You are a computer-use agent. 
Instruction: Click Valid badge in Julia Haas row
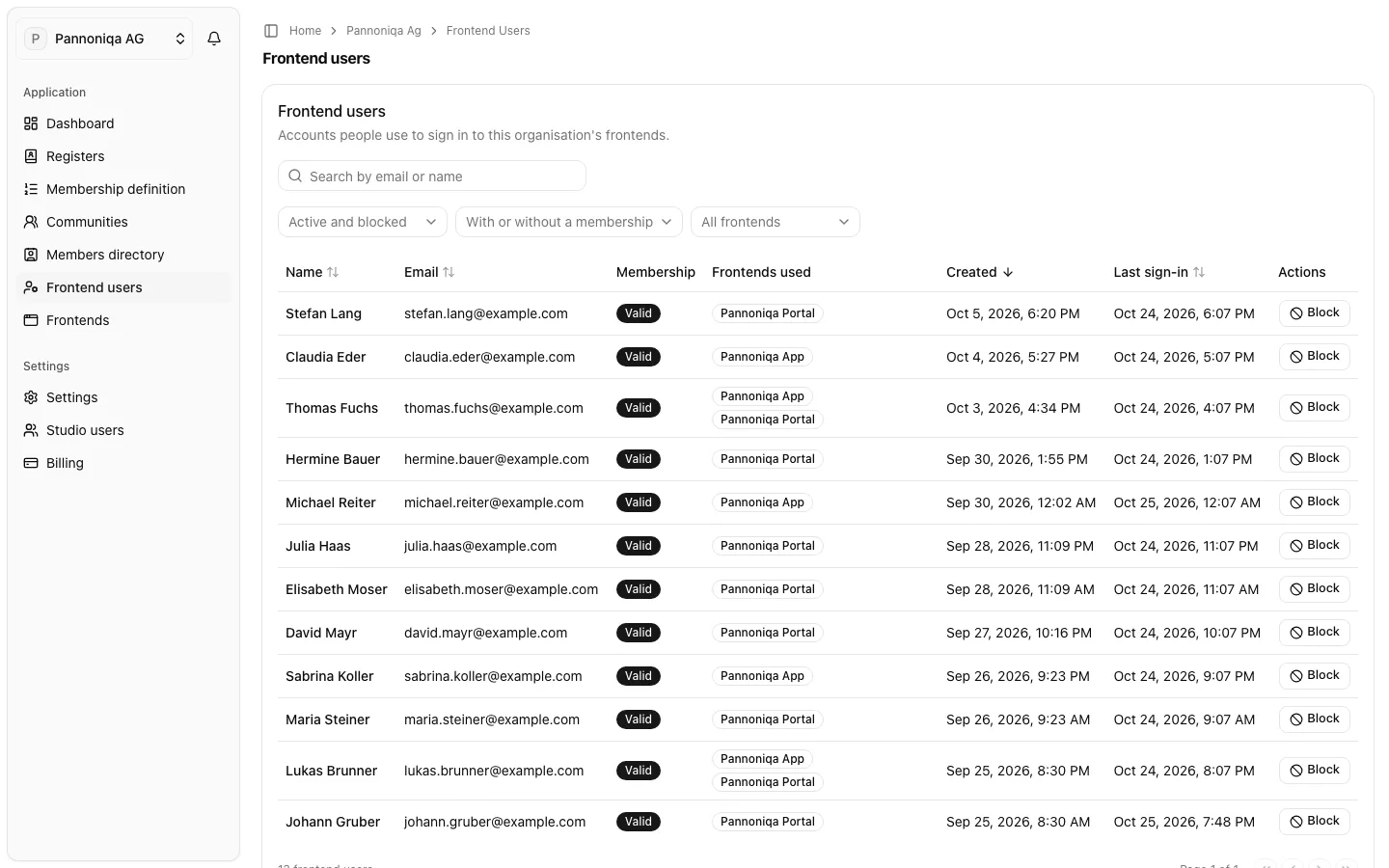point(639,546)
